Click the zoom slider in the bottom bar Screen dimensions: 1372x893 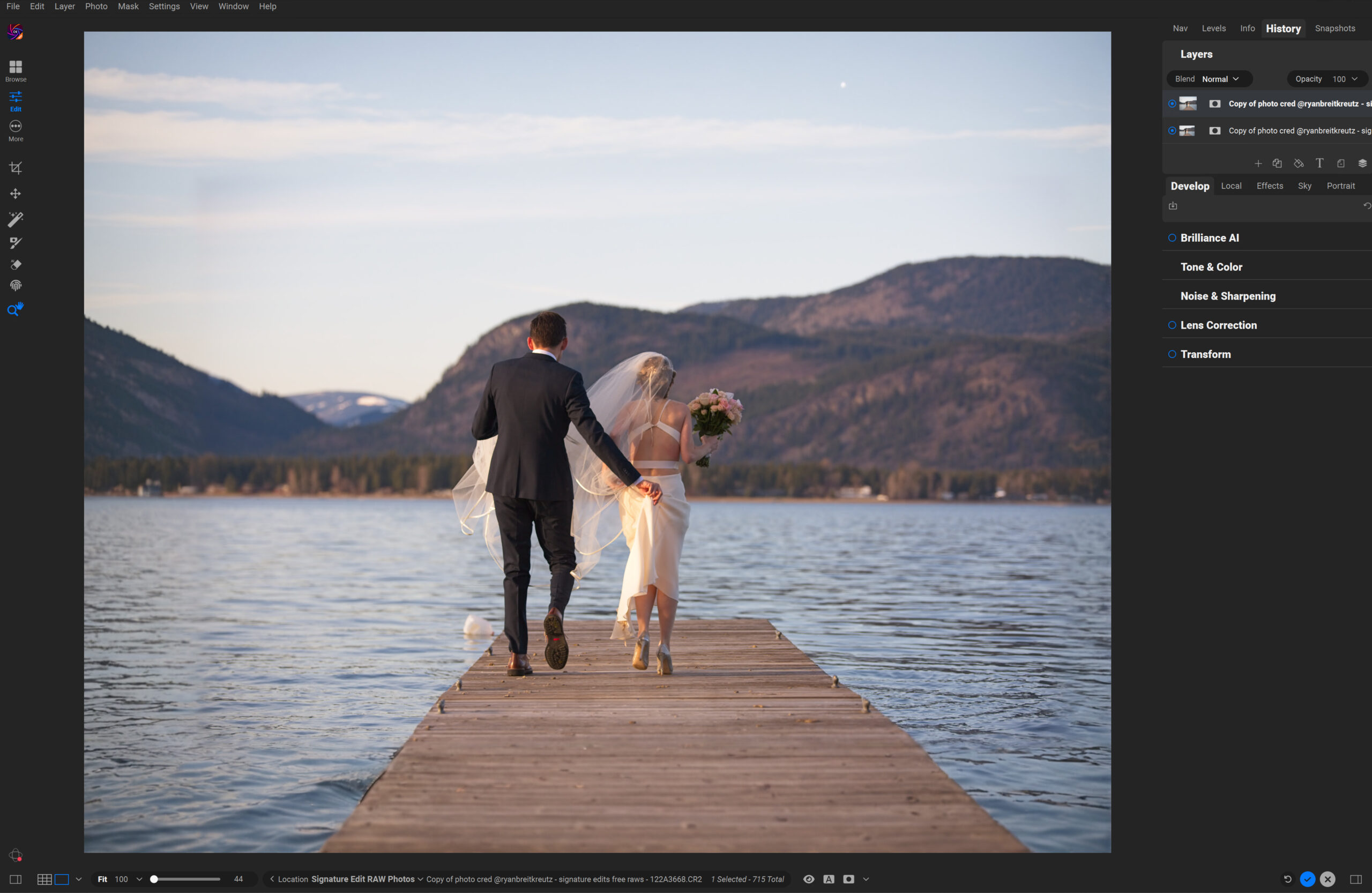(x=186, y=879)
